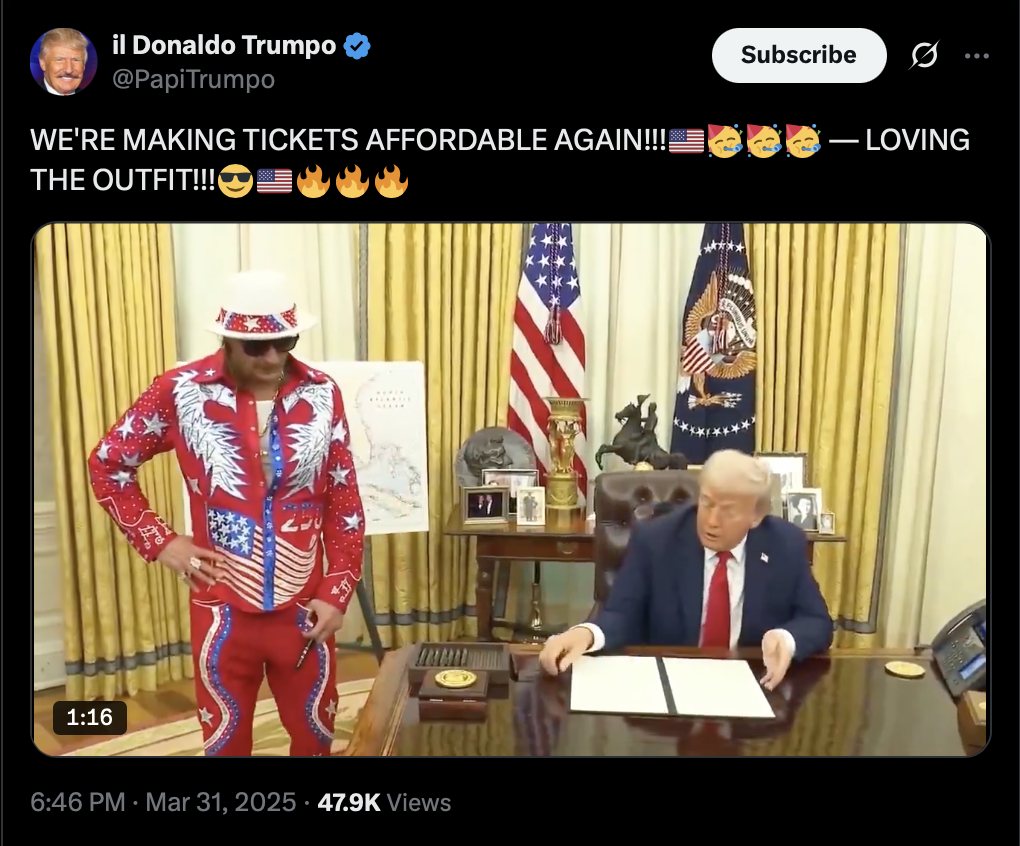View the 47.9K Views count
Image resolution: width=1020 pixels, height=846 pixels.
pos(384,802)
